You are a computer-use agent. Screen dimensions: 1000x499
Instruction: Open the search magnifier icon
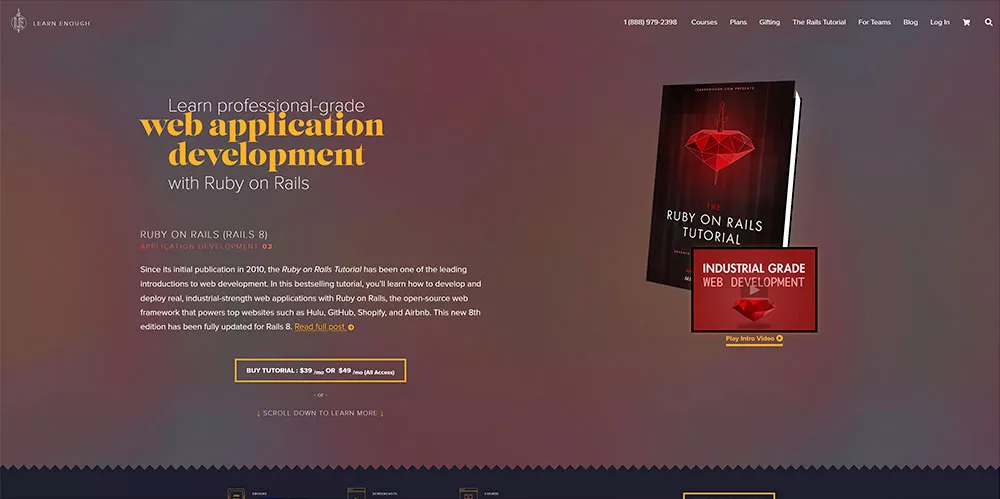pos(989,22)
